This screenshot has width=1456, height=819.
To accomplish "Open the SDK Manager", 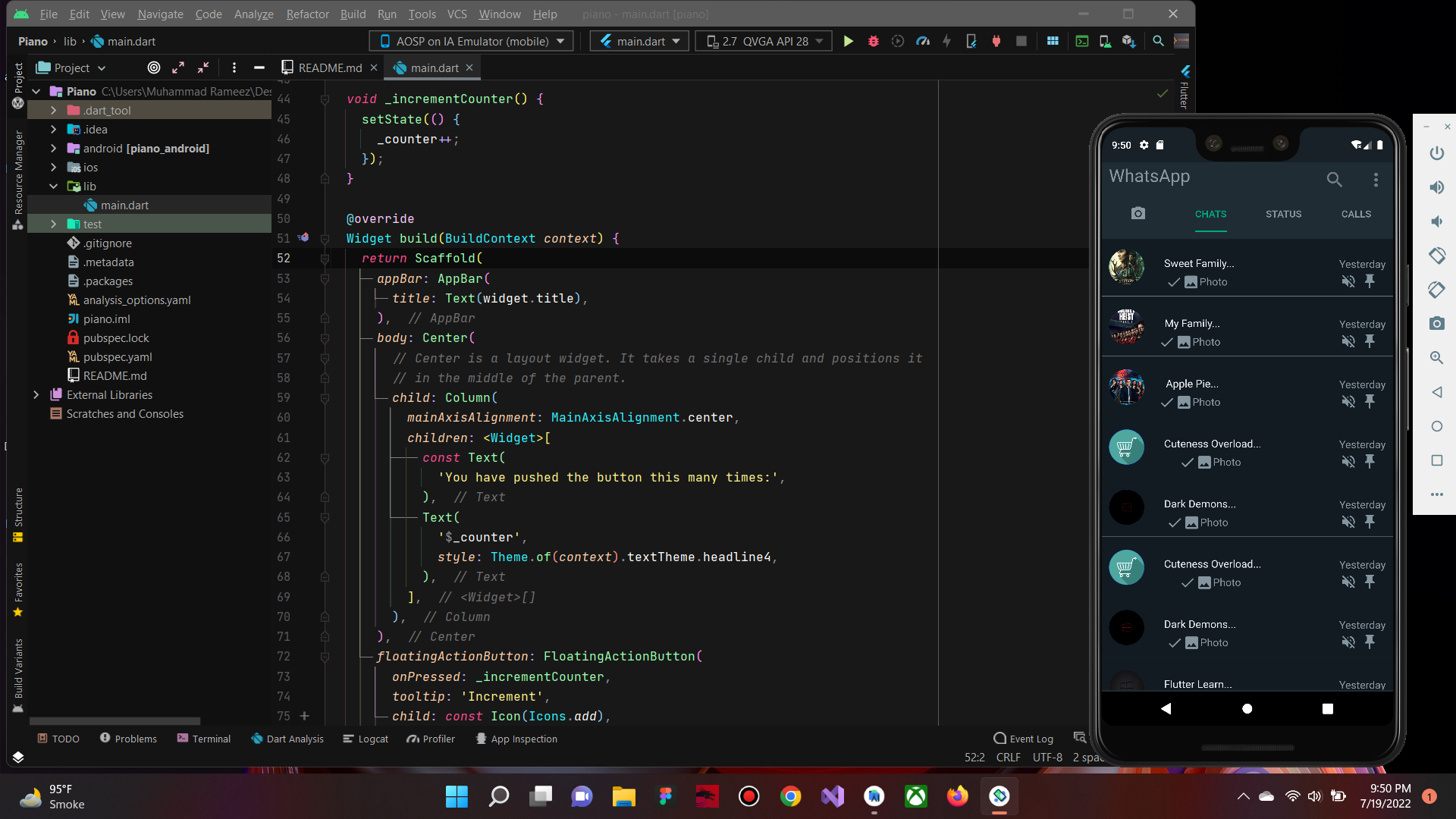I will click(1130, 41).
